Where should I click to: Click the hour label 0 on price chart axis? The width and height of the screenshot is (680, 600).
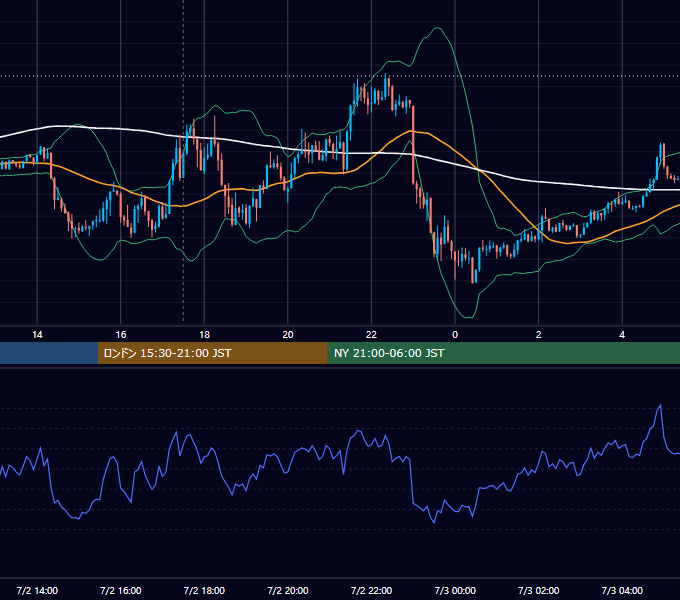tap(455, 335)
